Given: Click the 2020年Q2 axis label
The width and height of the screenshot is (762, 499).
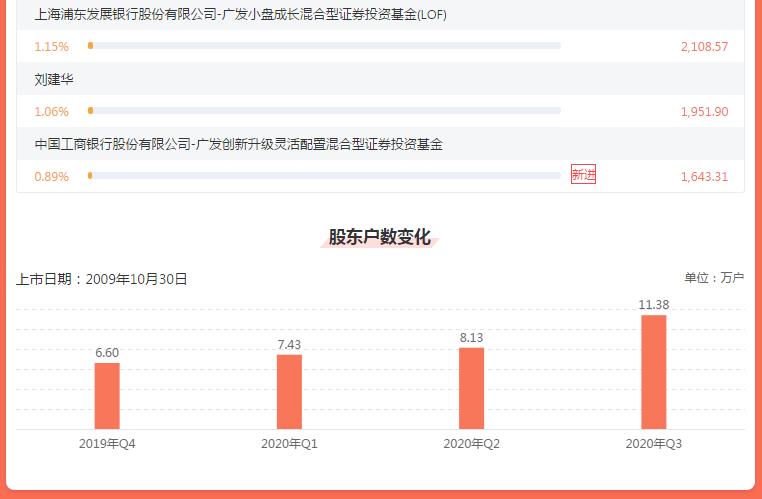Looking at the screenshot, I should pos(471,443).
